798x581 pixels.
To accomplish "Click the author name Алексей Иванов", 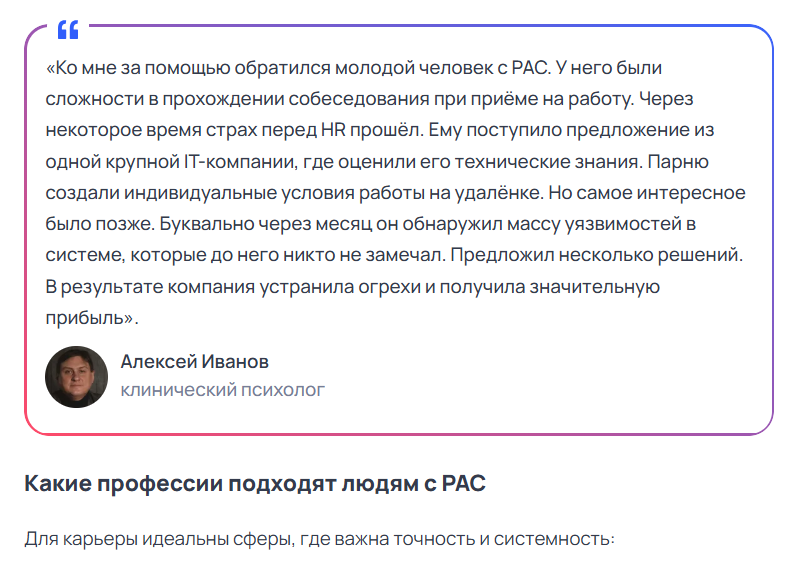I will pos(194,362).
